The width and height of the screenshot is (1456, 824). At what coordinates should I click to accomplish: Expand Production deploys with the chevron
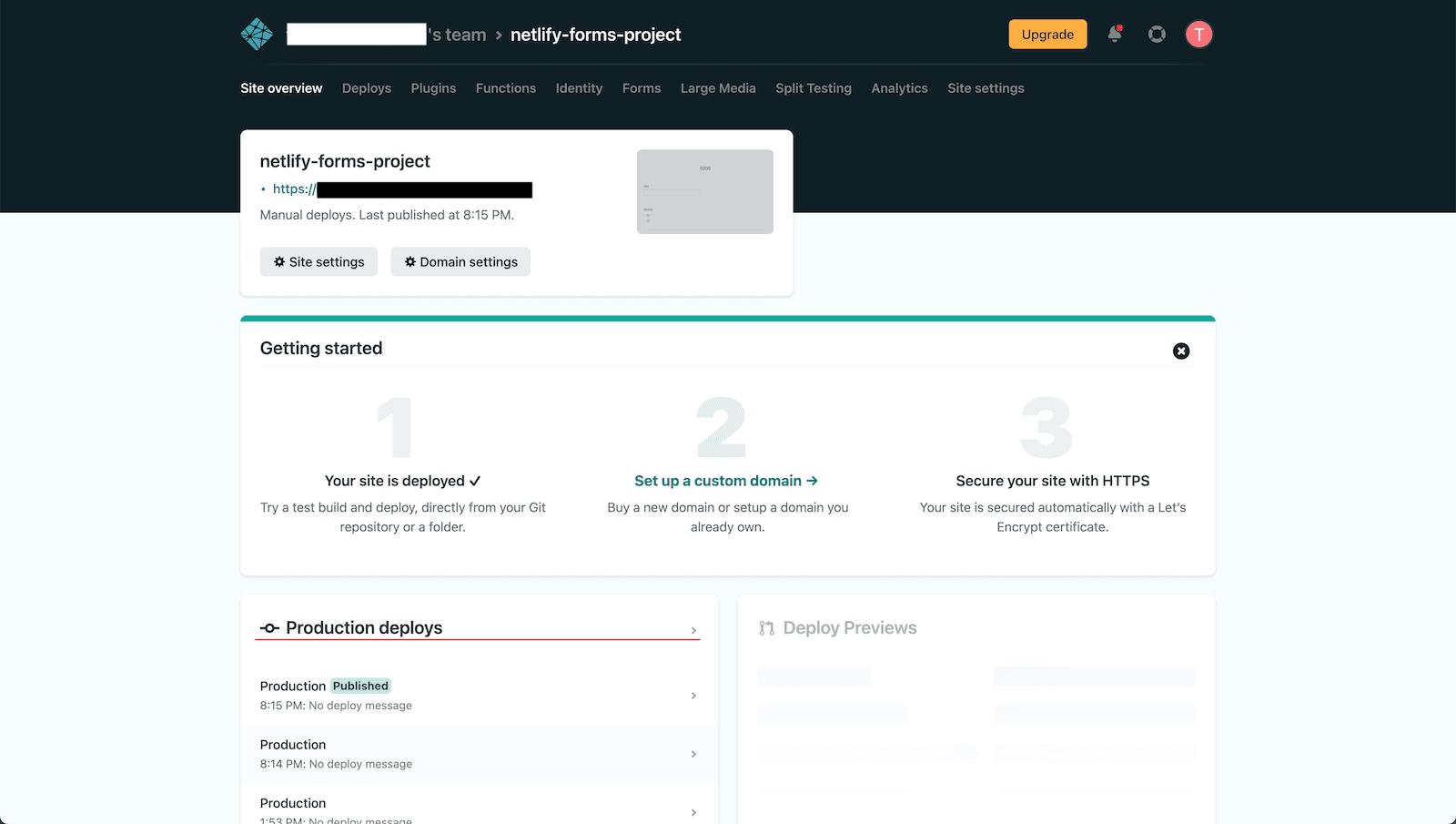coord(693,630)
